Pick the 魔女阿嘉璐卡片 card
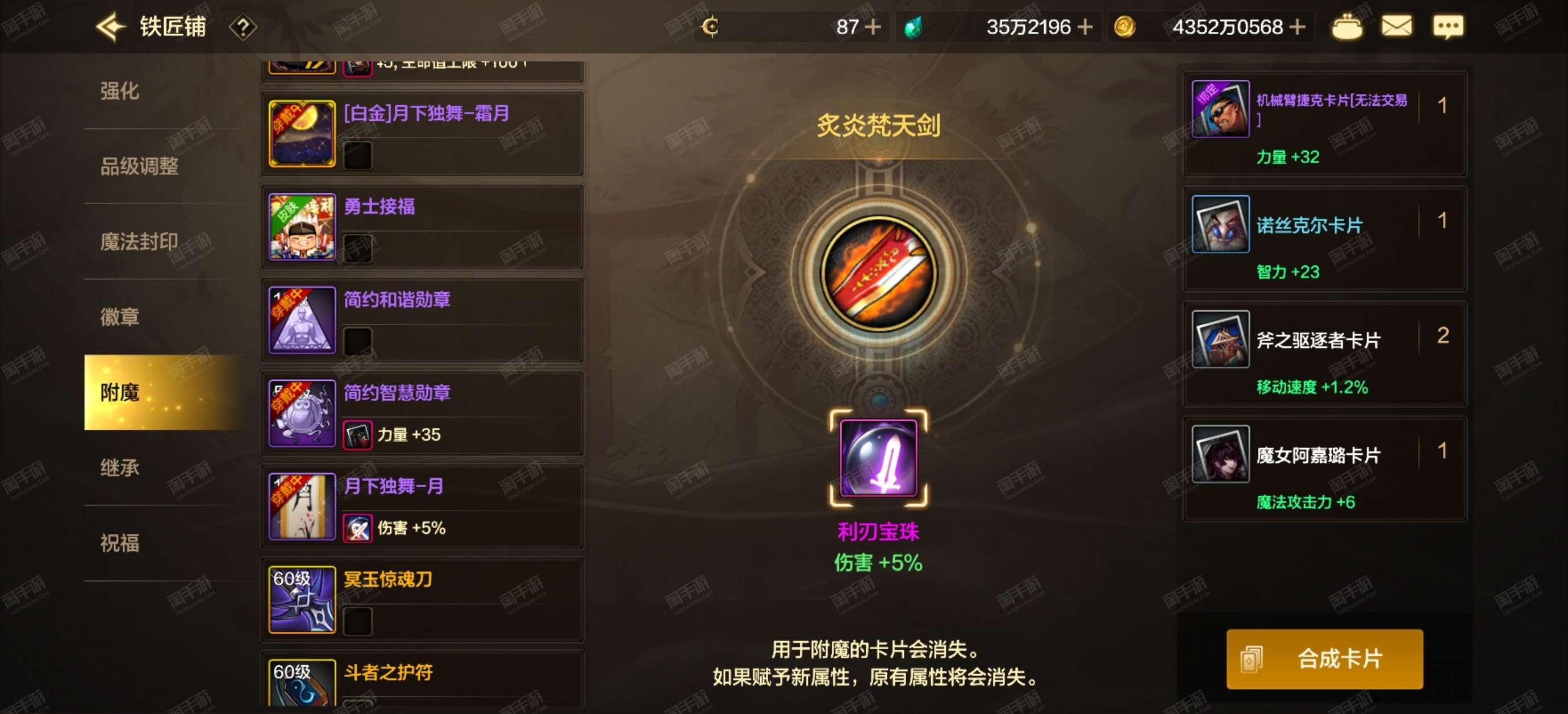This screenshot has height=714, width=1568. tap(1324, 468)
